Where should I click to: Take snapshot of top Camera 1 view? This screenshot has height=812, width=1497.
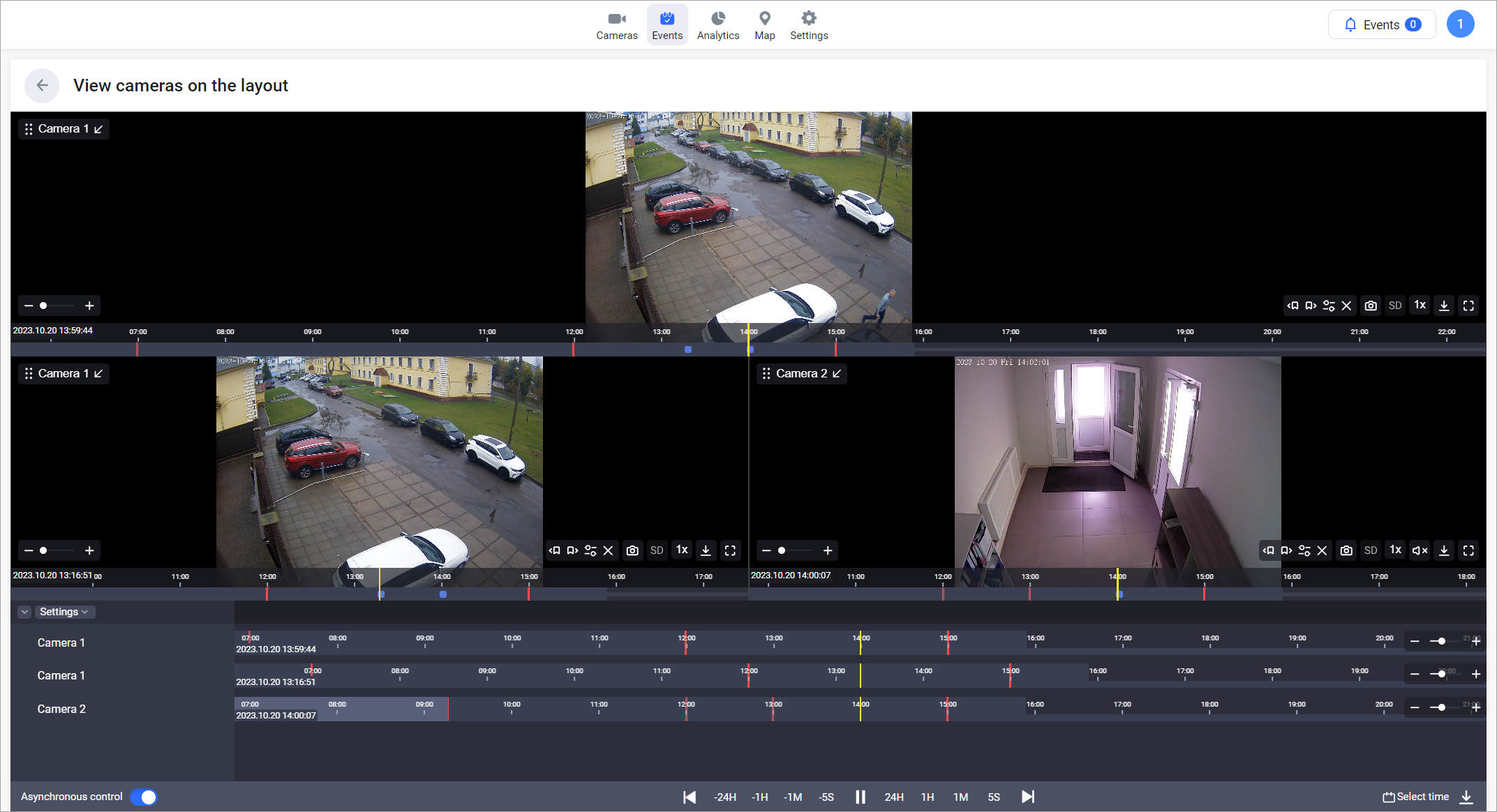pos(1371,306)
